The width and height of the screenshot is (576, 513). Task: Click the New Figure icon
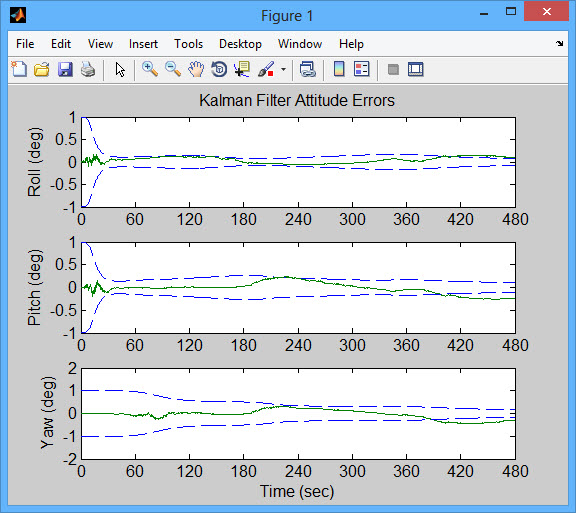click(x=19, y=69)
